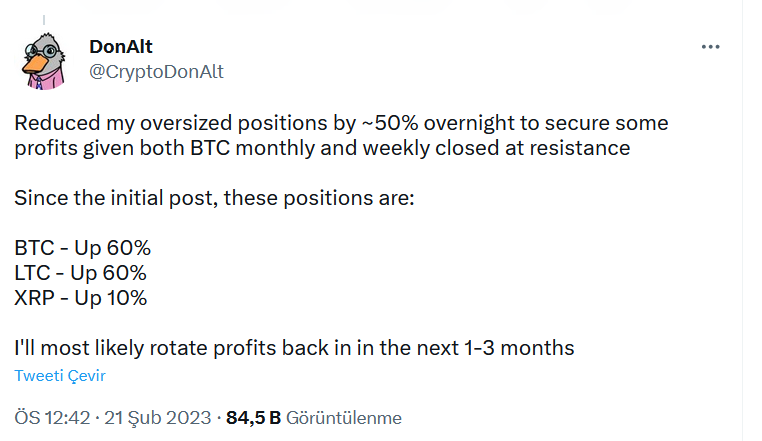762x441 pixels.
Task: Click 'Since the initial post' line
Action: (214, 198)
